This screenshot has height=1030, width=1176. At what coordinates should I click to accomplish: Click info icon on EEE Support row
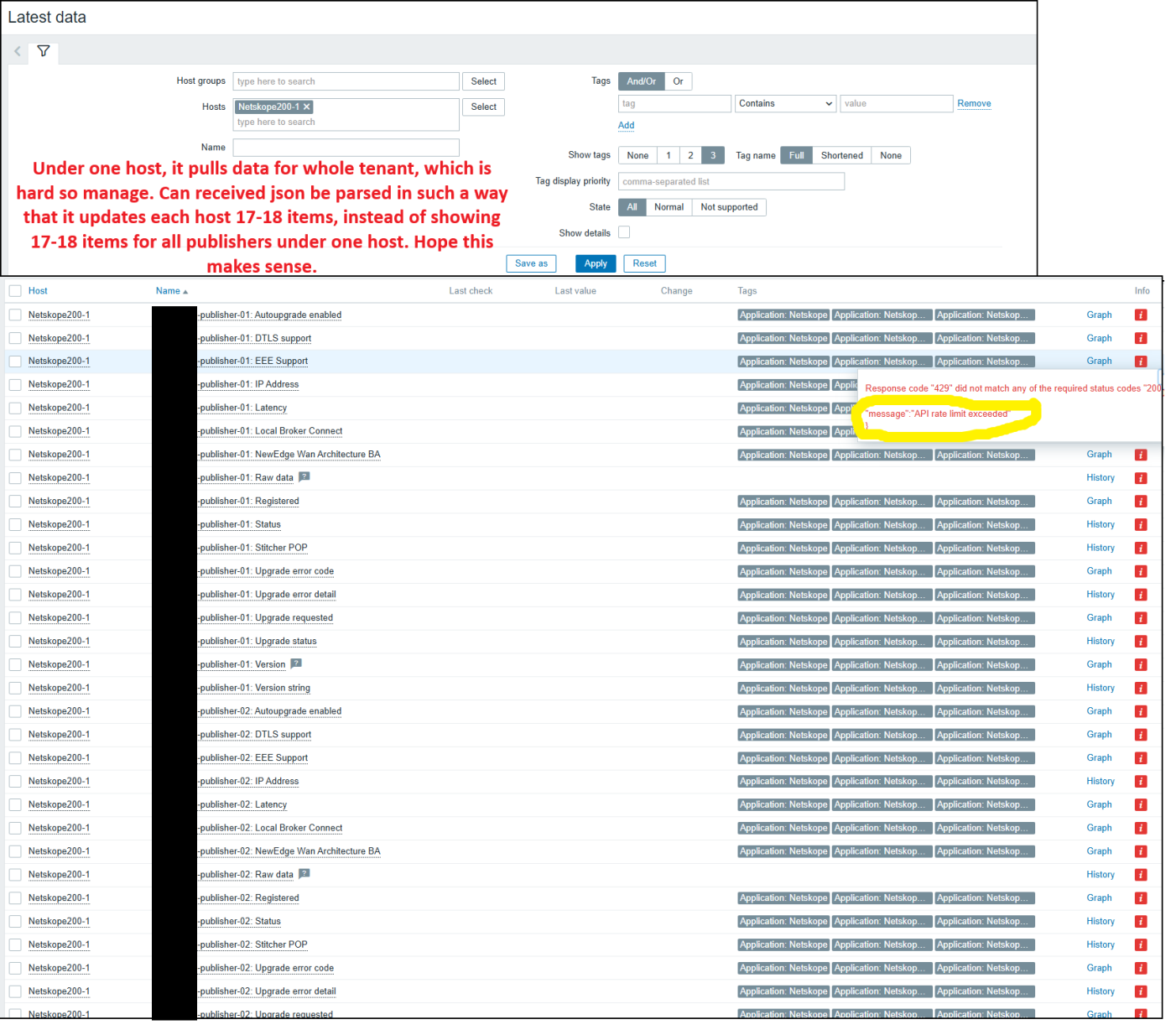click(1141, 361)
